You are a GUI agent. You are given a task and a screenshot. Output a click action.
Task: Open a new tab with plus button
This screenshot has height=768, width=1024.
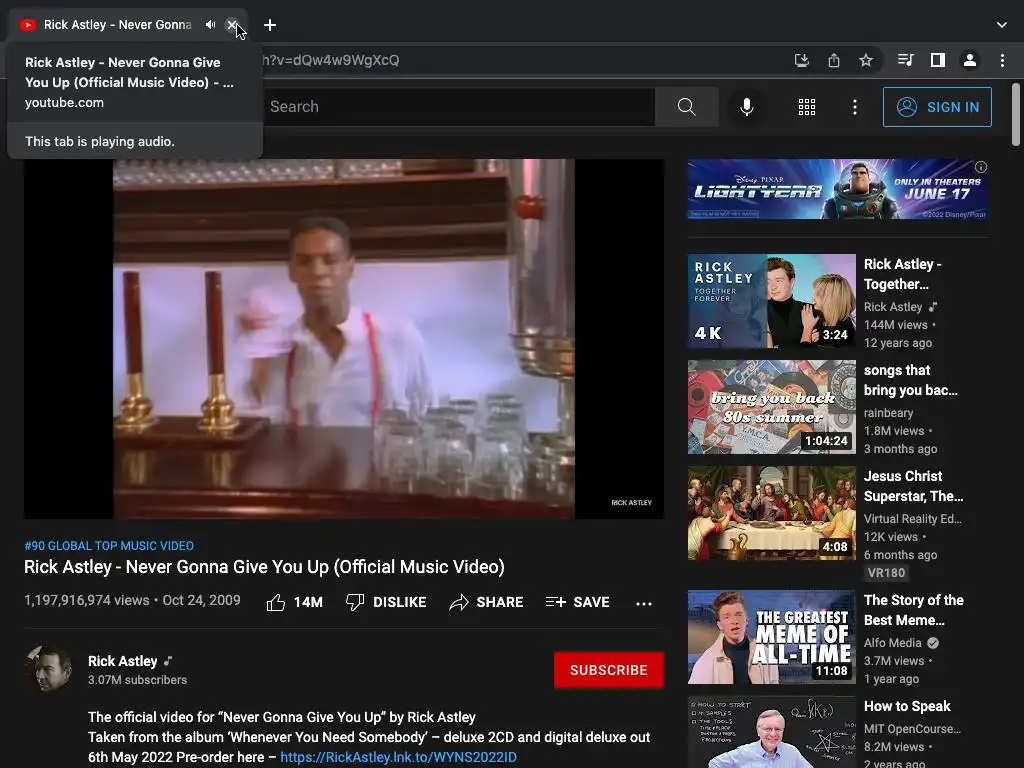tap(270, 25)
